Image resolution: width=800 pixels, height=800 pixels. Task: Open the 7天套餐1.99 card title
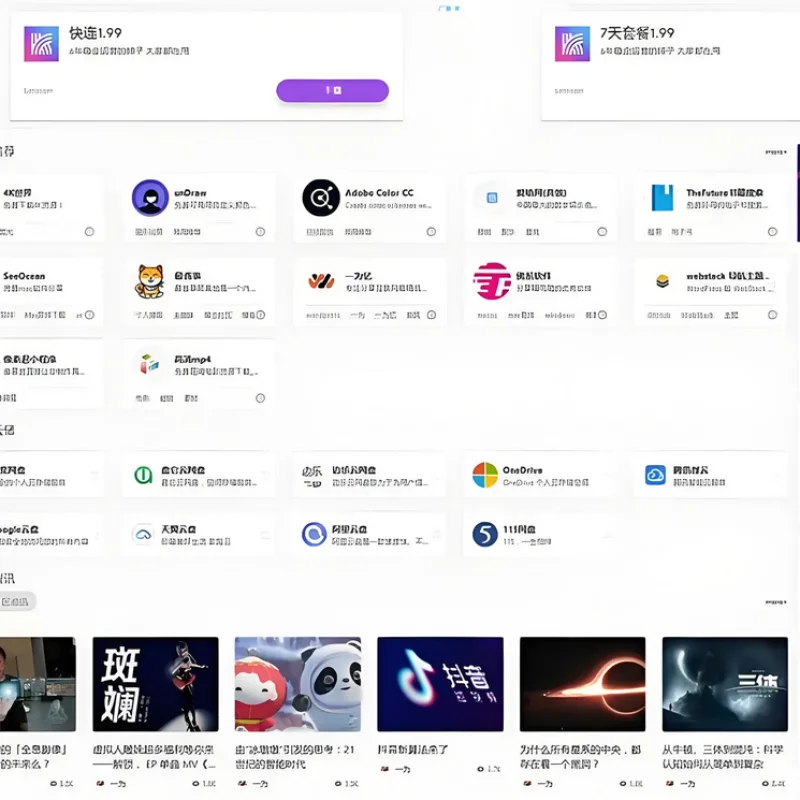(637, 33)
